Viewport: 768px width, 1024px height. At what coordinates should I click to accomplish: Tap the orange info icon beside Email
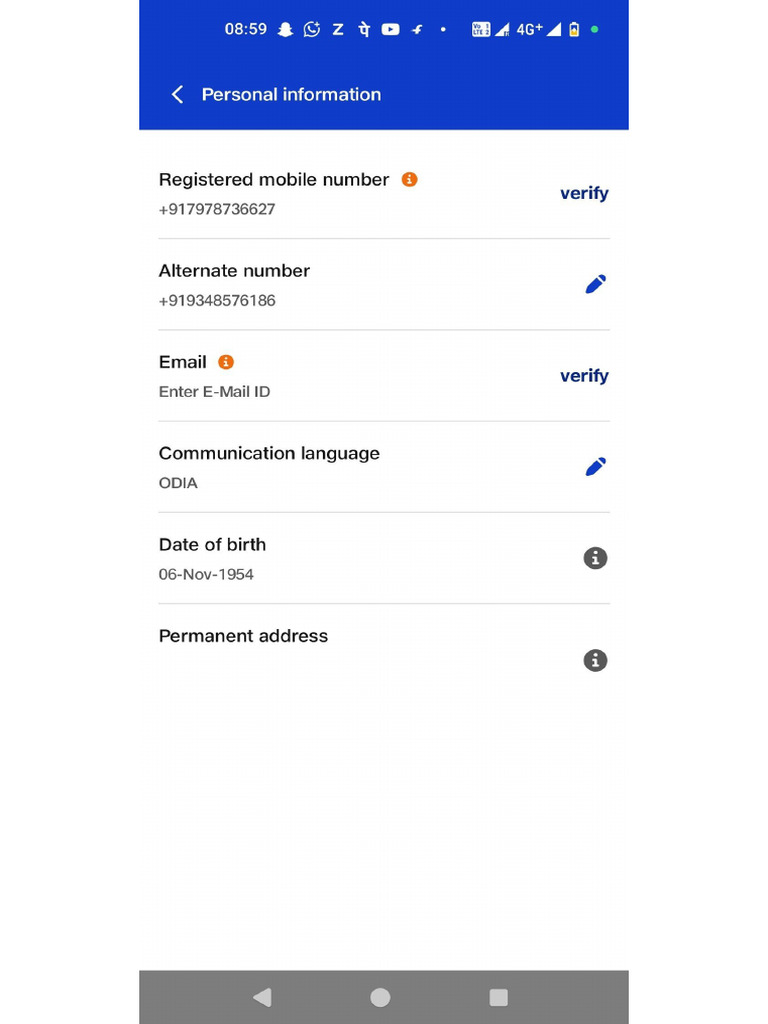(x=226, y=362)
